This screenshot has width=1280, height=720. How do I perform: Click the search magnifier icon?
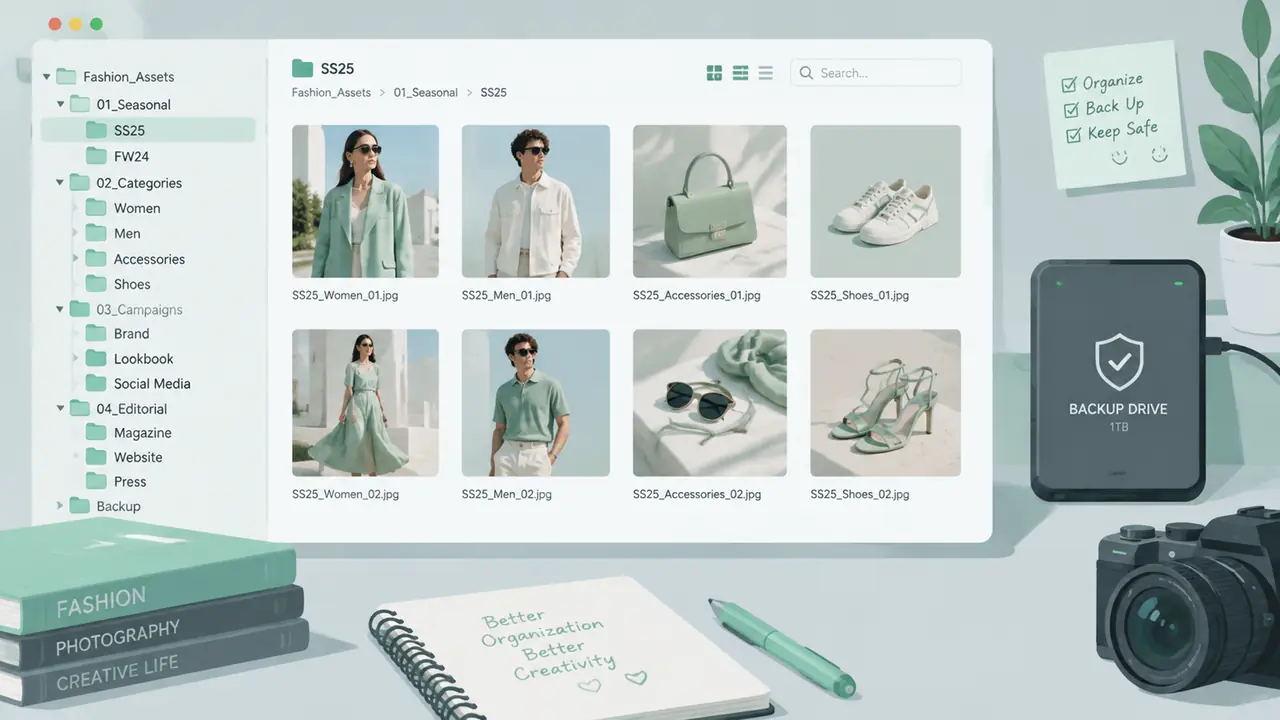[806, 73]
